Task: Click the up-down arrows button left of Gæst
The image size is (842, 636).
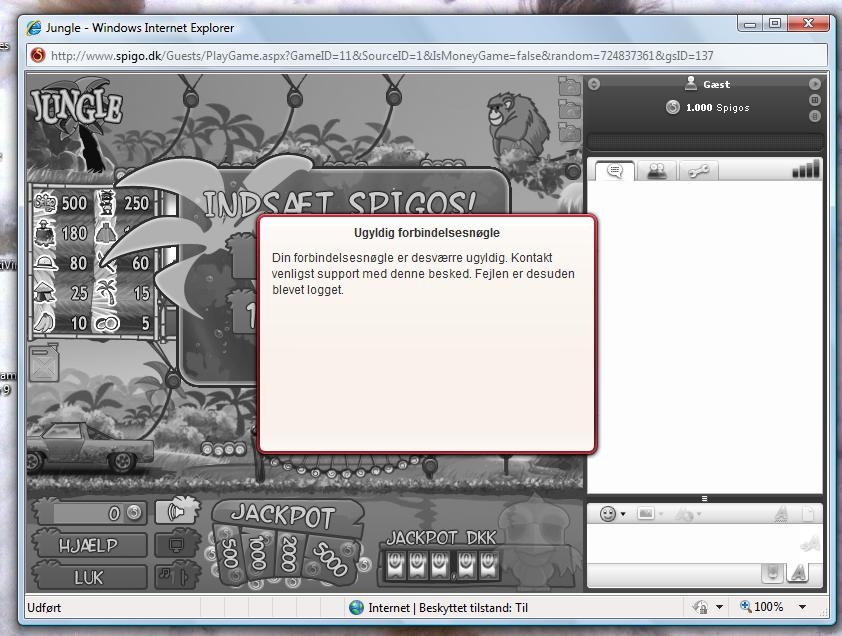Action: [x=594, y=84]
